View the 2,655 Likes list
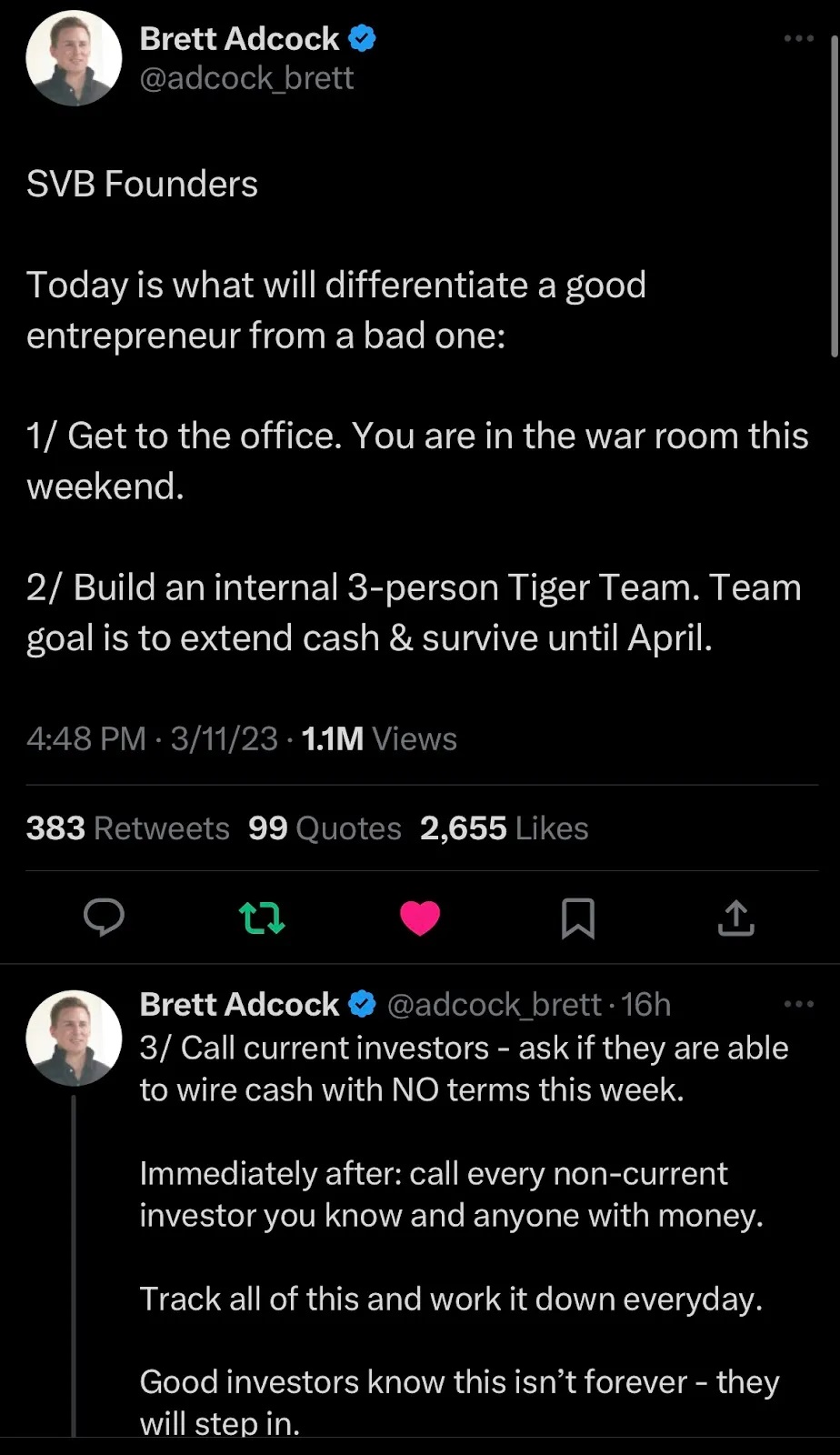Image resolution: width=840 pixels, height=1455 pixels. [x=505, y=828]
